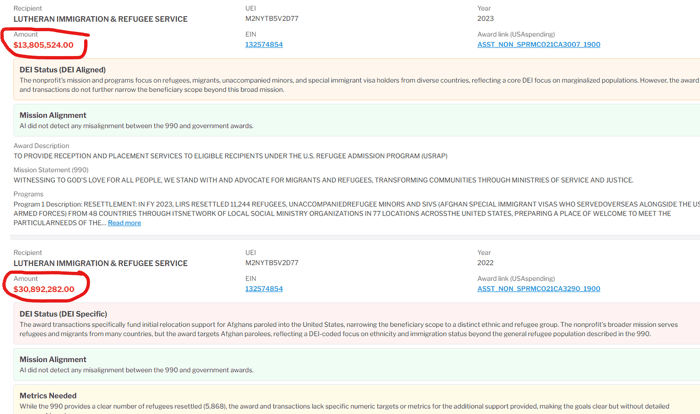
Task: Click the year 2022 value
Action: click(x=486, y=263)
